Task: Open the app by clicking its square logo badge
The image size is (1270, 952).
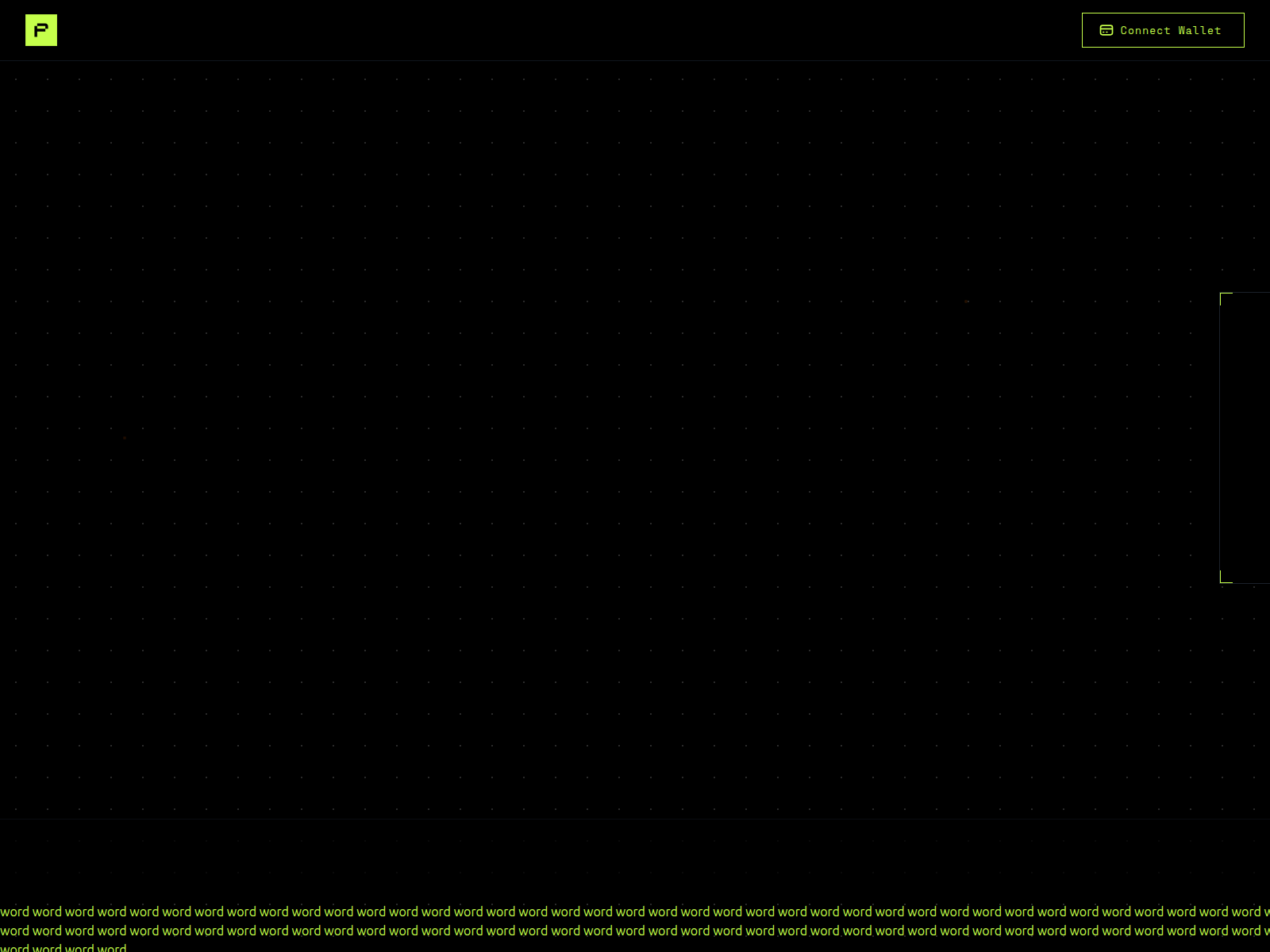Action: [x=40, y=30]
